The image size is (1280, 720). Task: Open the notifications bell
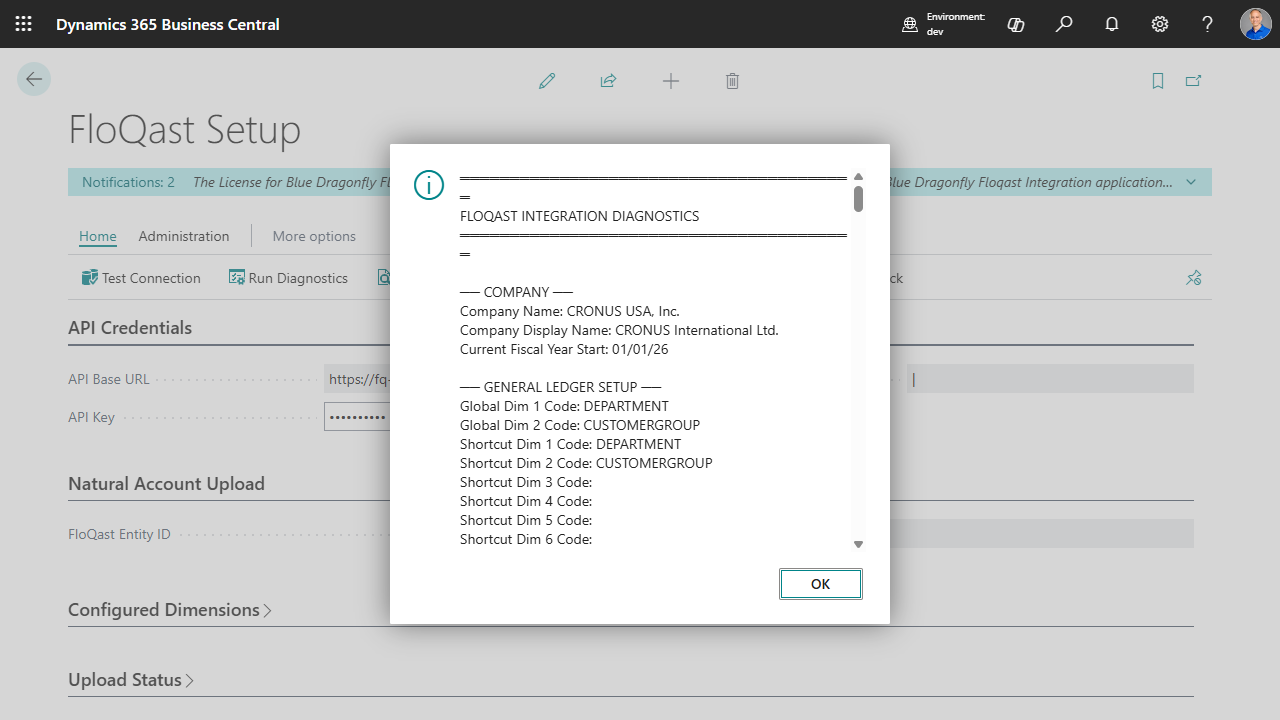pos(1112,24)
